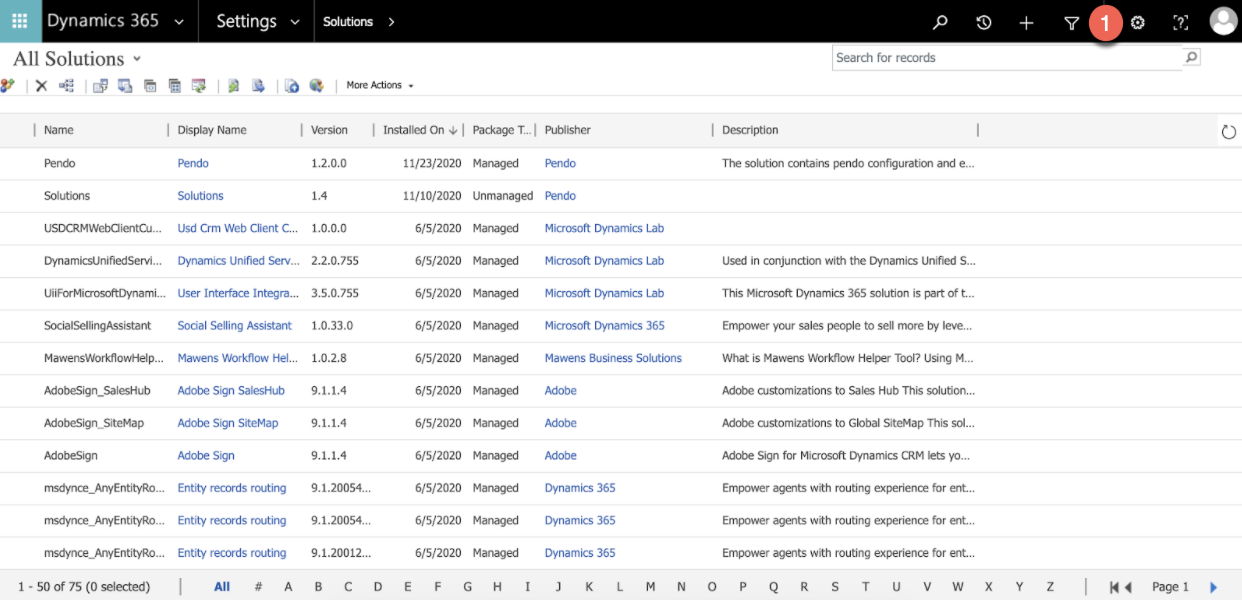Open the Dynamics Unified Service display name link
Screen dimensions: 1242x600
pos(238,261)
